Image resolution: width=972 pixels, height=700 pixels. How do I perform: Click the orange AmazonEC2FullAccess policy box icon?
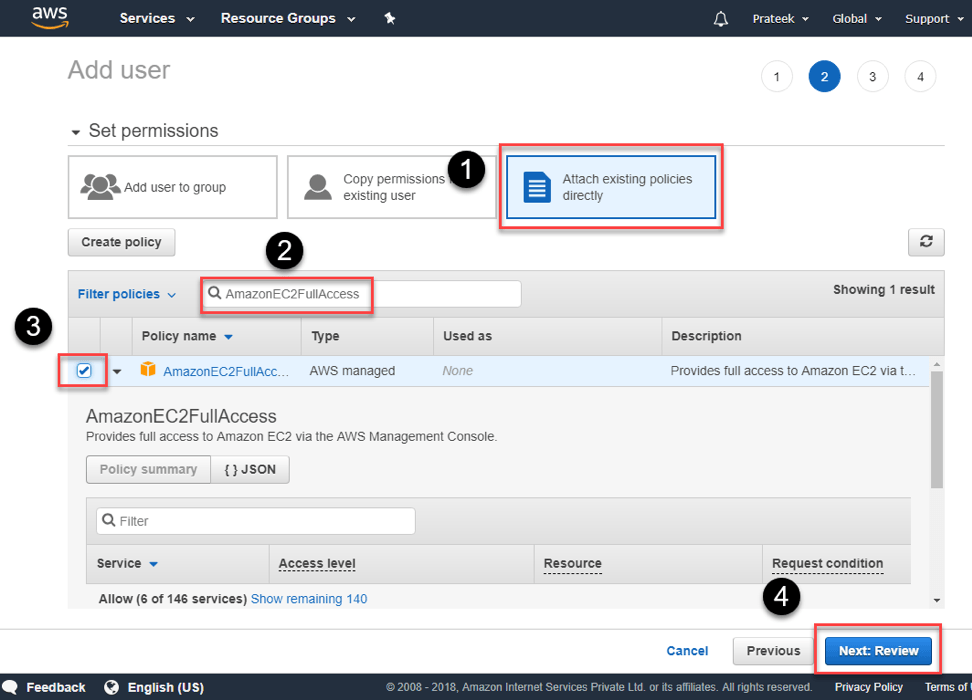(148, 370)
